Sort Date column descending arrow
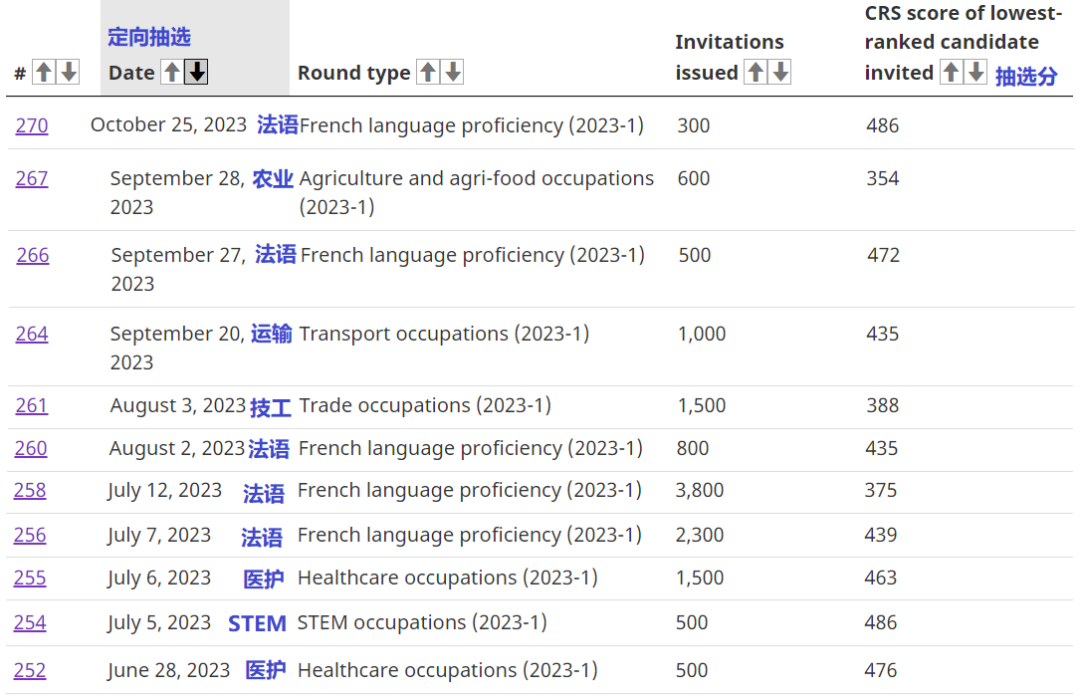The width and height of the screenshot is (1080, 700). pyautogui.click(x=197, y=72)
